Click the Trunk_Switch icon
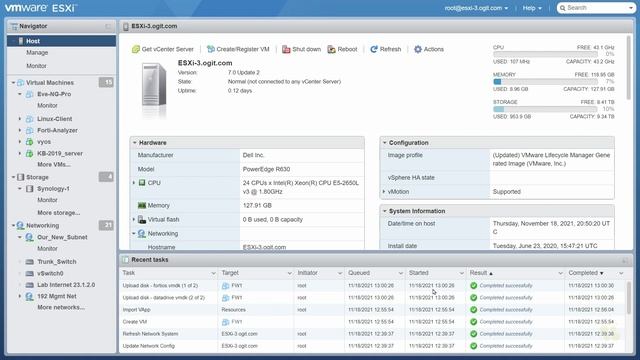This screenshot has width=640, height=360. pyautogui.click(x=29, y=262)
